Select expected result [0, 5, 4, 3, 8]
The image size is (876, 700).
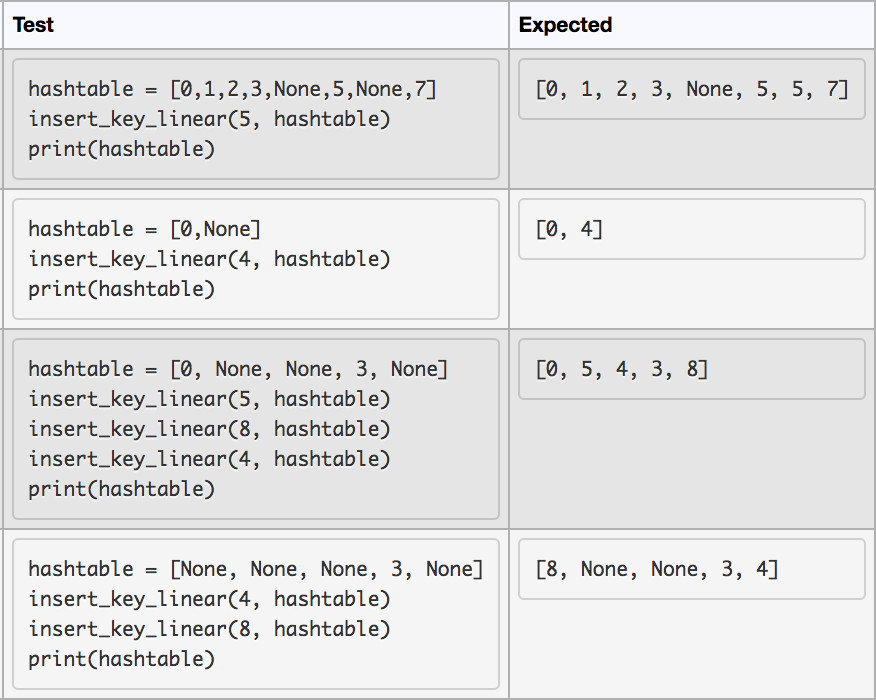tap(621, 369)
